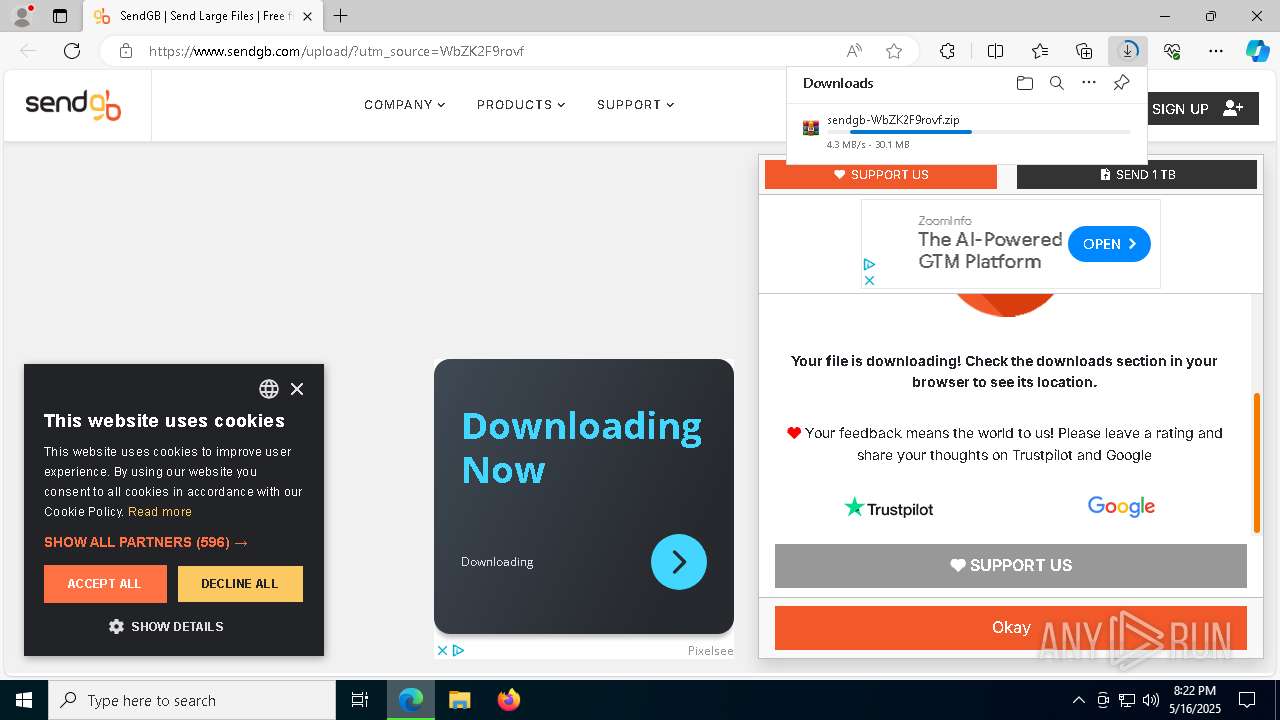1280x720 pixels.
Task: Open the Windows Start menu
Action: [24, 700]
